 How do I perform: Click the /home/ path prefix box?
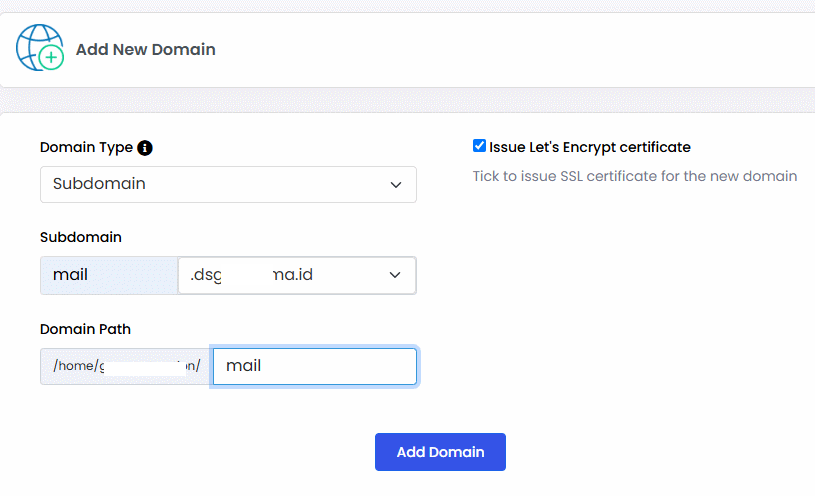[126, 367]
